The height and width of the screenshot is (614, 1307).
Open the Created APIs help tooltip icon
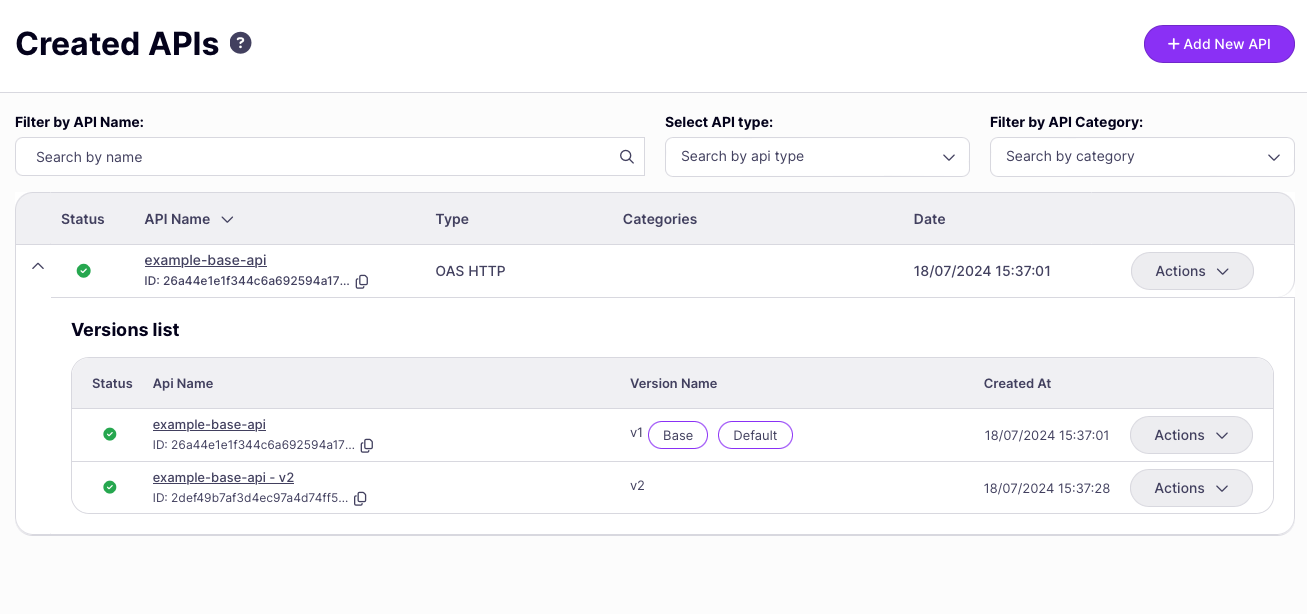[240, 42]
